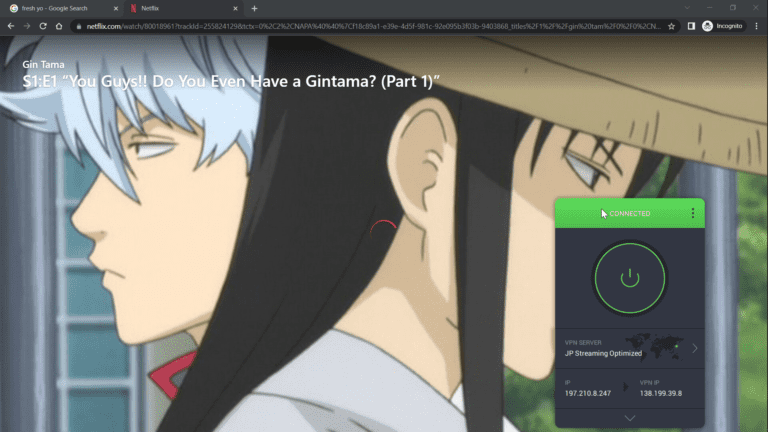Image resolution: width=768 pixels, height=432 pixels.
Task: Click the VPN IP address 138.199.39.8
Action: [662, 394]
